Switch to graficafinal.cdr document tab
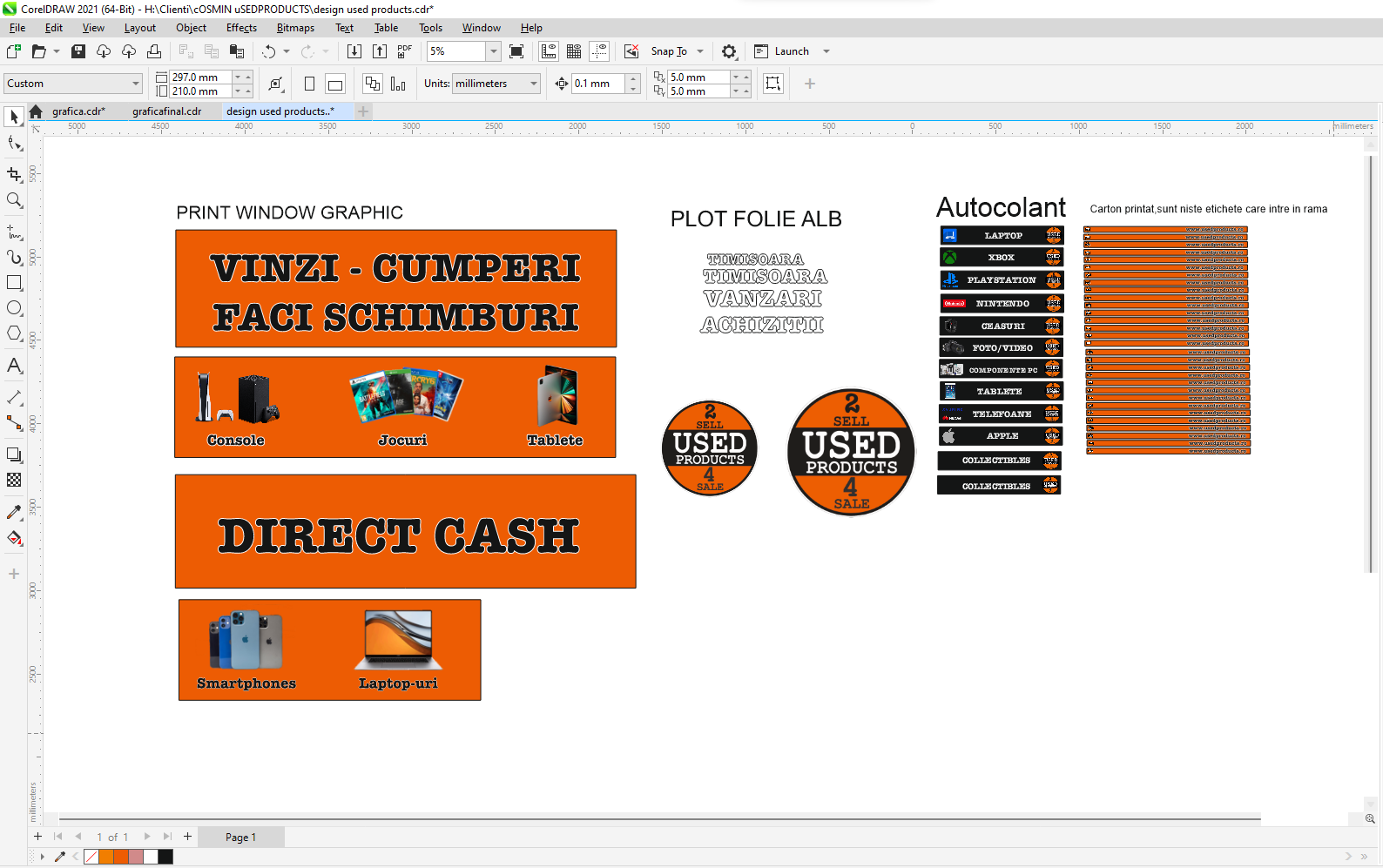 [x=166, y=111]
